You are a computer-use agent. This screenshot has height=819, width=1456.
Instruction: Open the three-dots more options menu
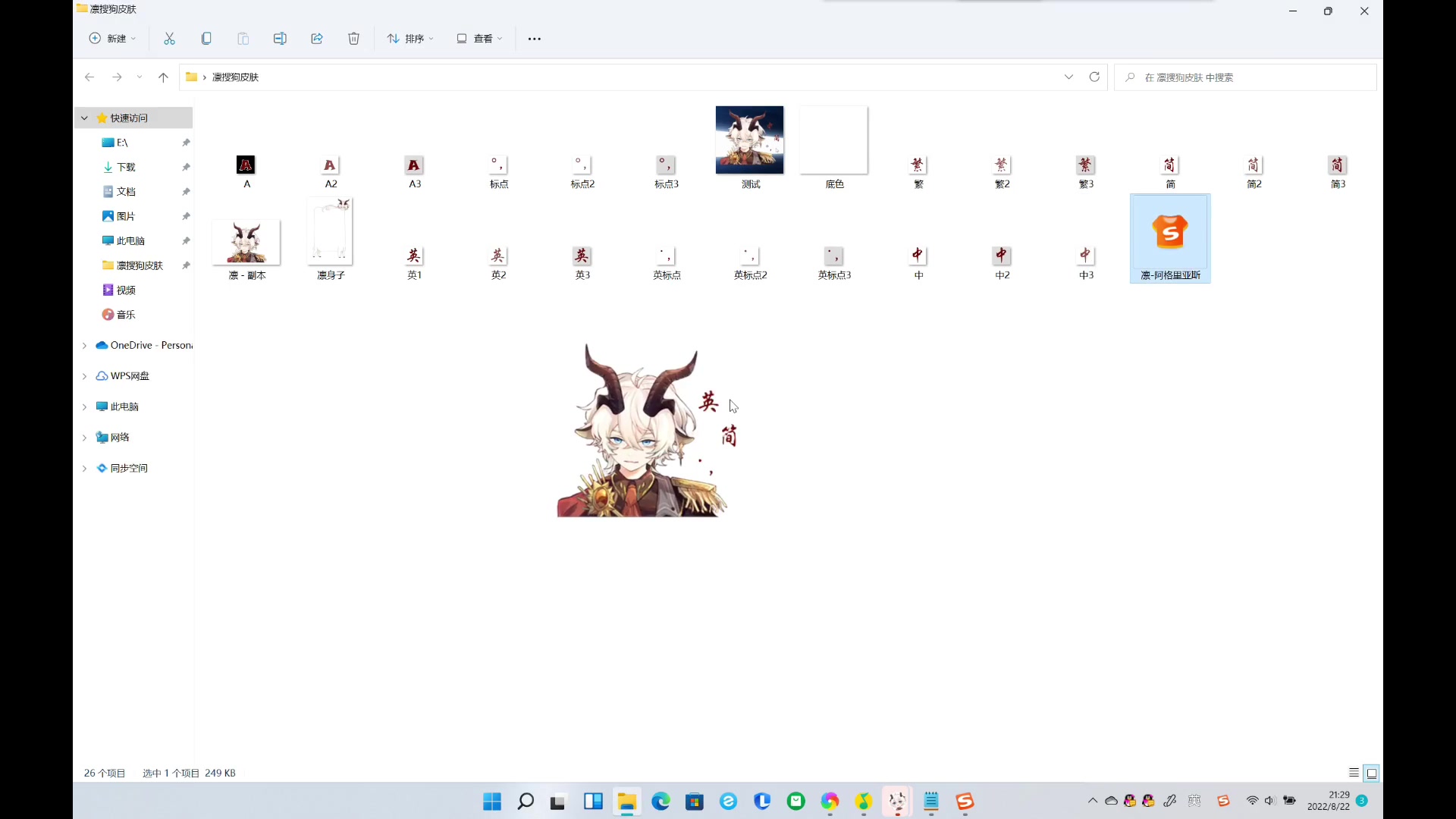pos(535,39)
